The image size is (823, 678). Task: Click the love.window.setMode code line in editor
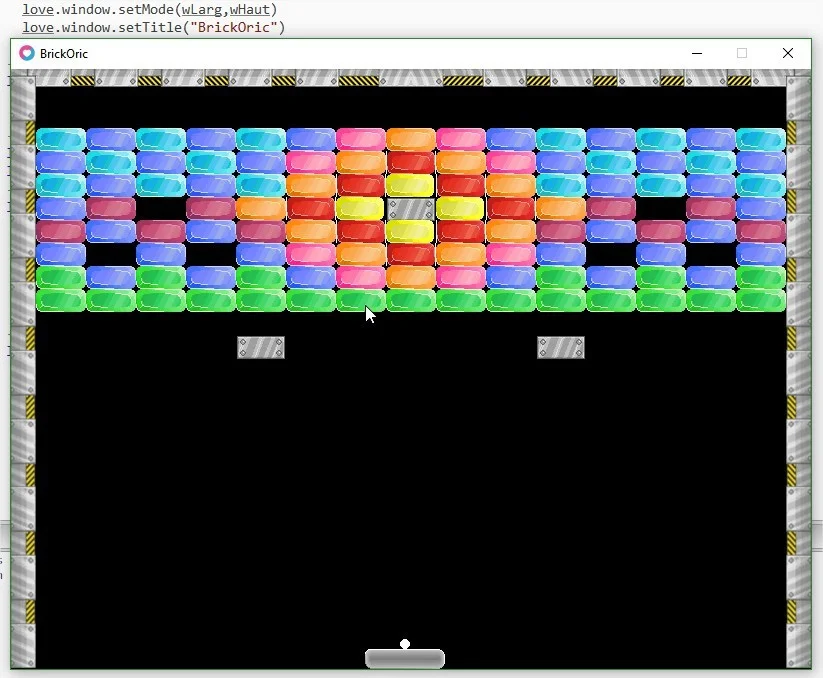(150, 9)
